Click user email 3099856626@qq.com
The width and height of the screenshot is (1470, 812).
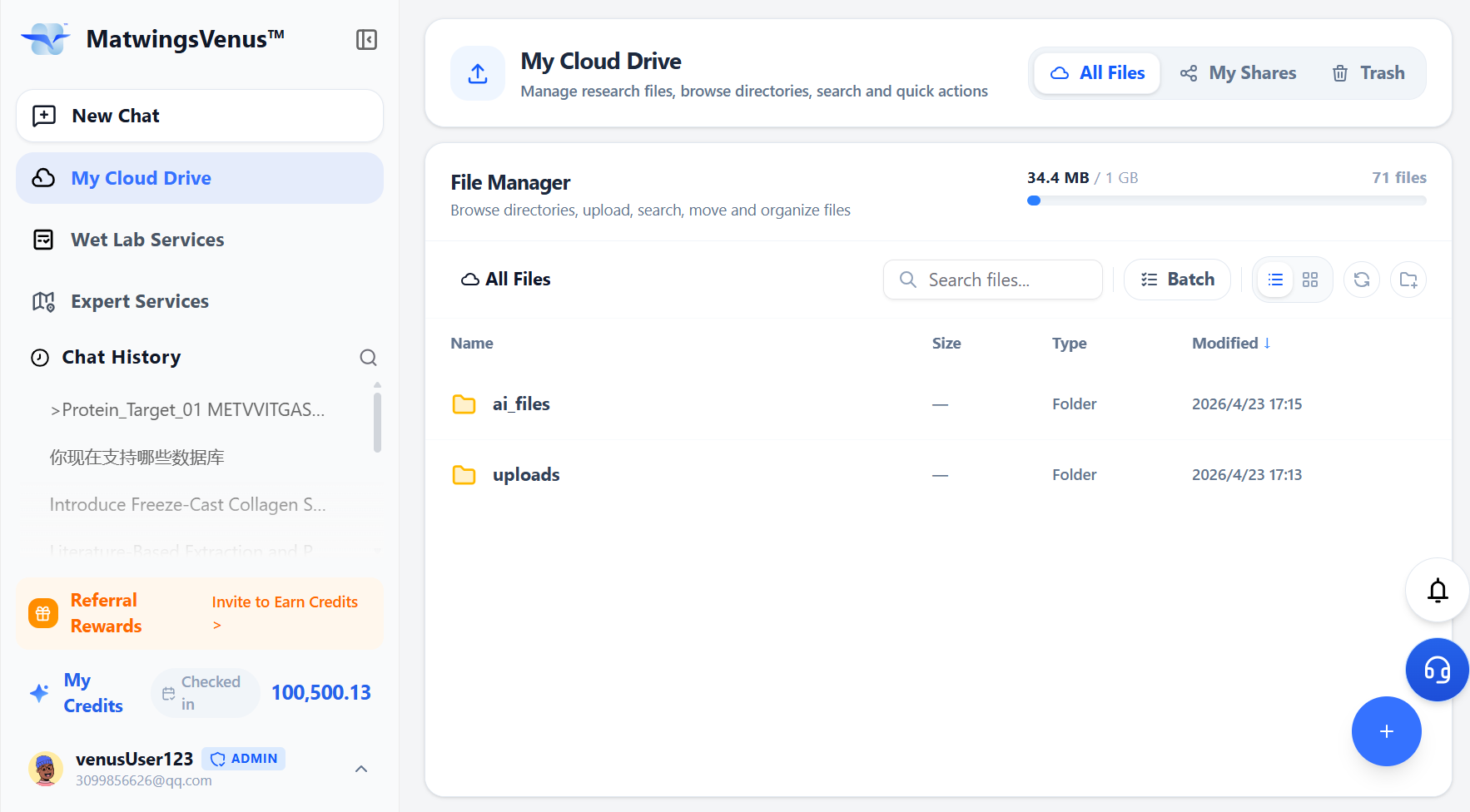[x=144, y=780]
